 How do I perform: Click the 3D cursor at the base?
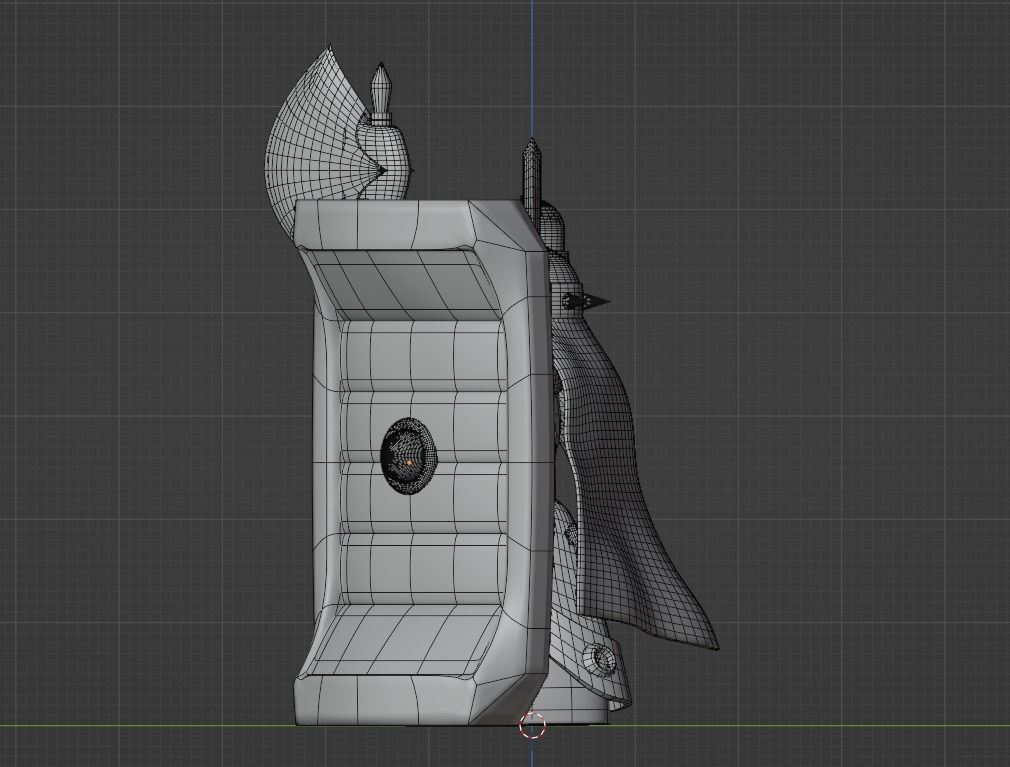point(532,725)
